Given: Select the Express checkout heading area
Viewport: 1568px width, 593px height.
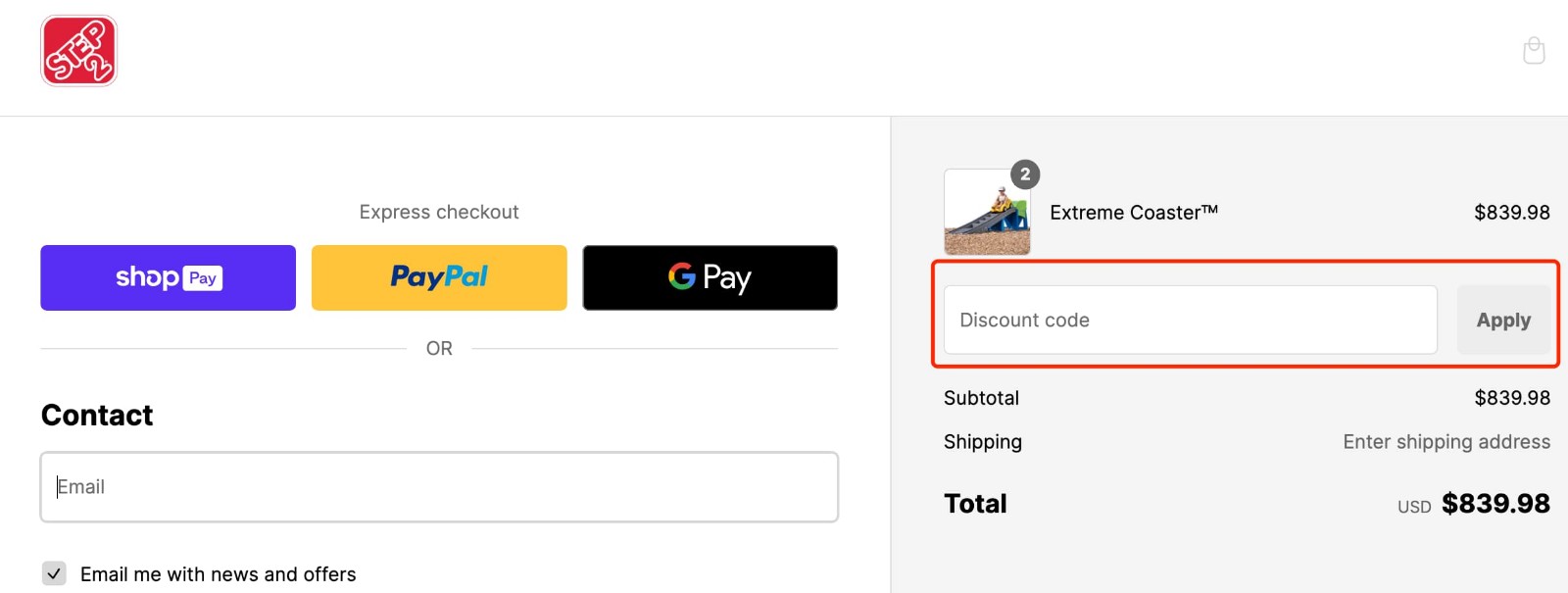Looking at the screenshot, I should tap(439, 212).
